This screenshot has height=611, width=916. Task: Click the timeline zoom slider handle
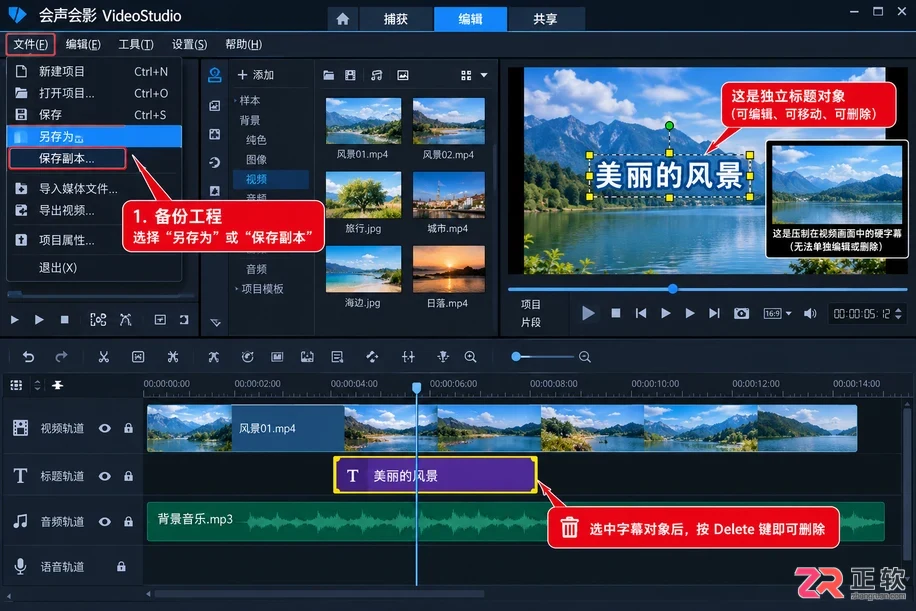coord(516,357)
